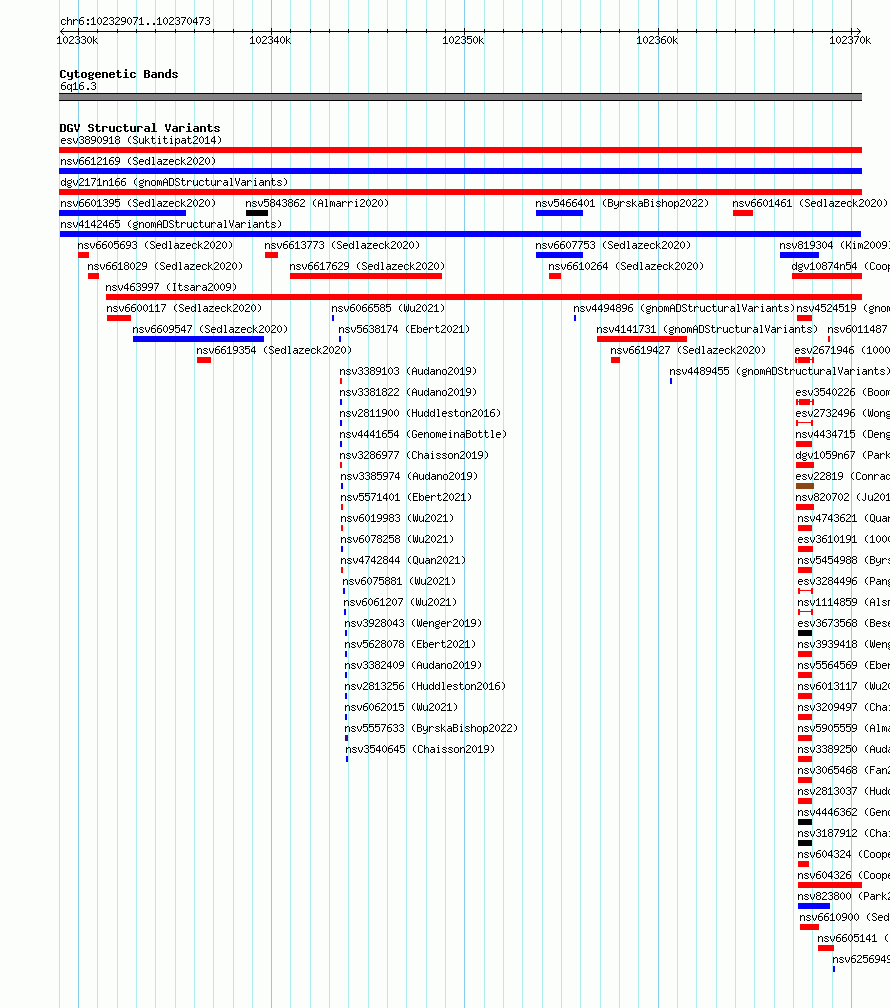Screen dimensions: 890x1008
Task: Open the nsv5466401 (ByrskaBishop2022) variant
Action: (622, 203)
